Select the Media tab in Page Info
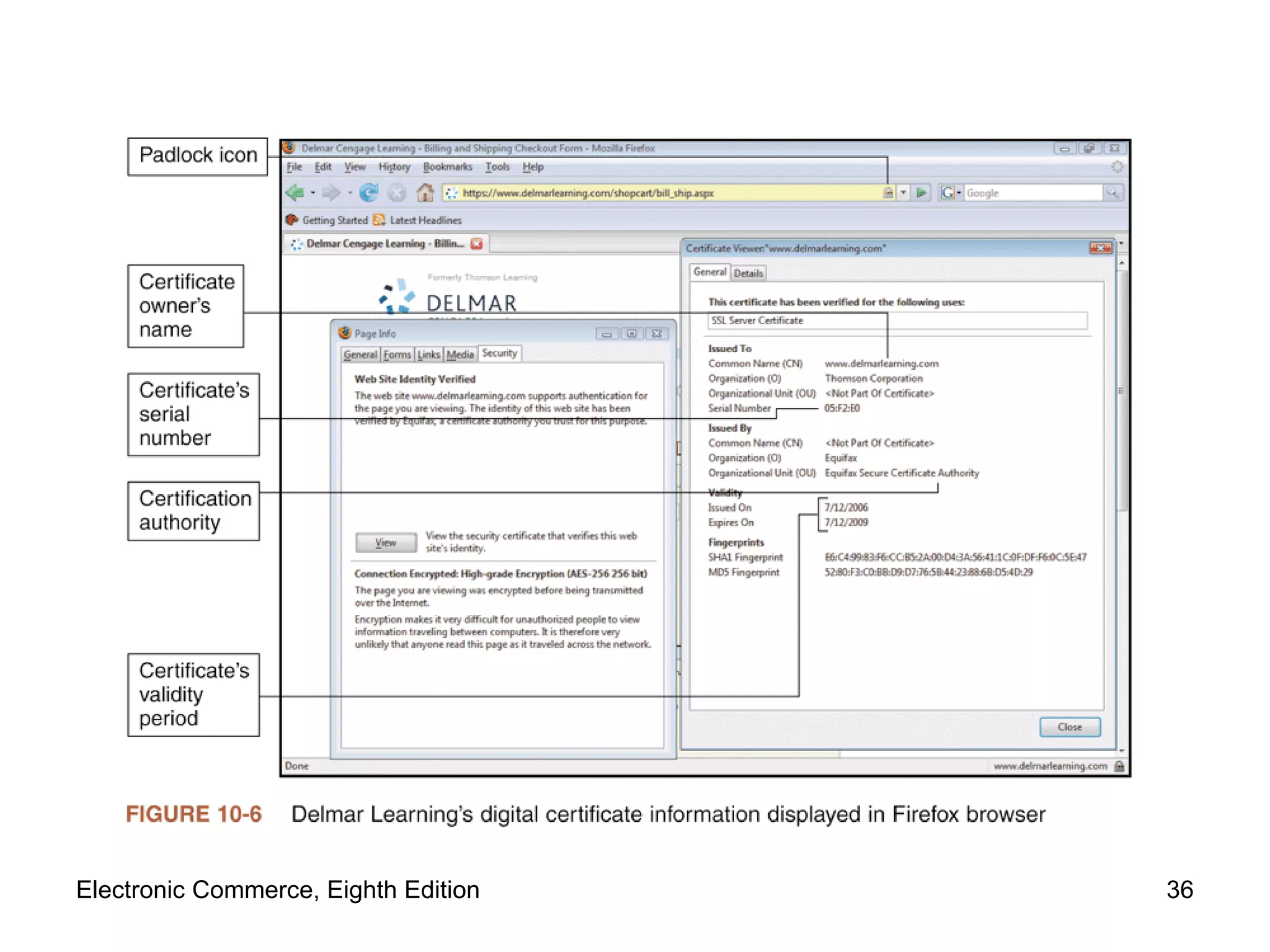The width and height of the screenshot is (1270, 952). (460, 355)
